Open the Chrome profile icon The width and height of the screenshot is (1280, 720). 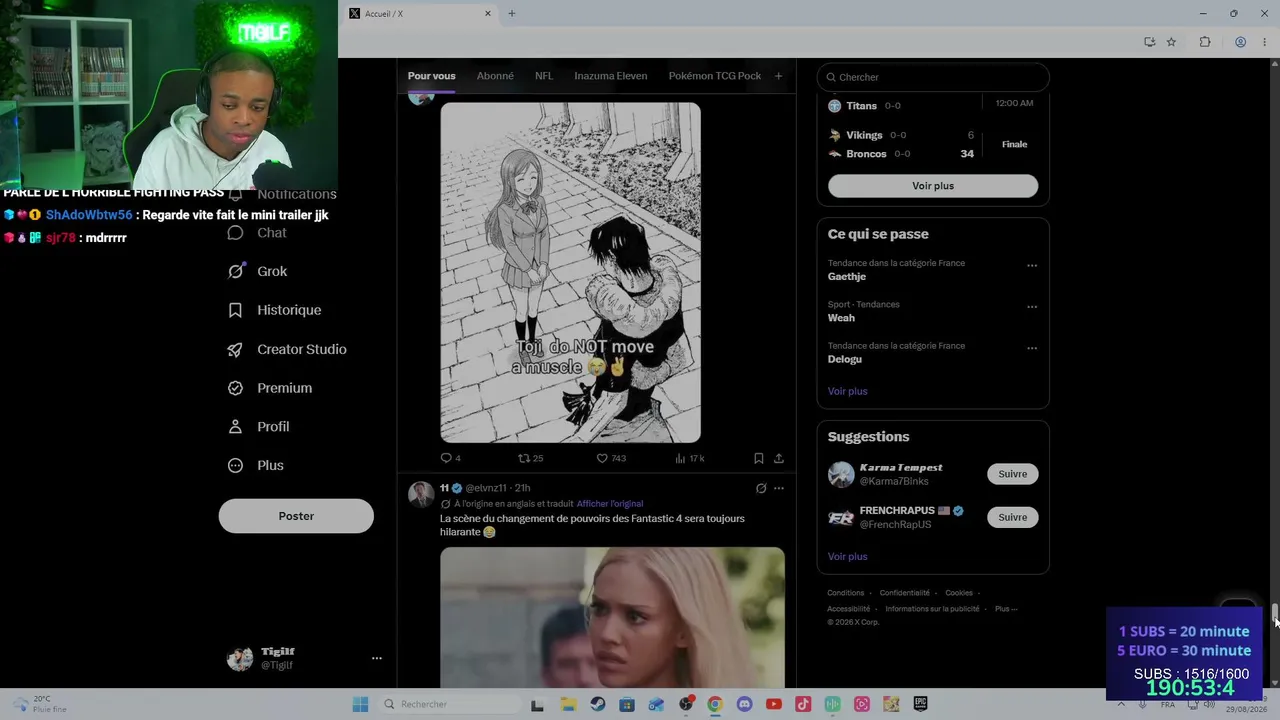1240,42
